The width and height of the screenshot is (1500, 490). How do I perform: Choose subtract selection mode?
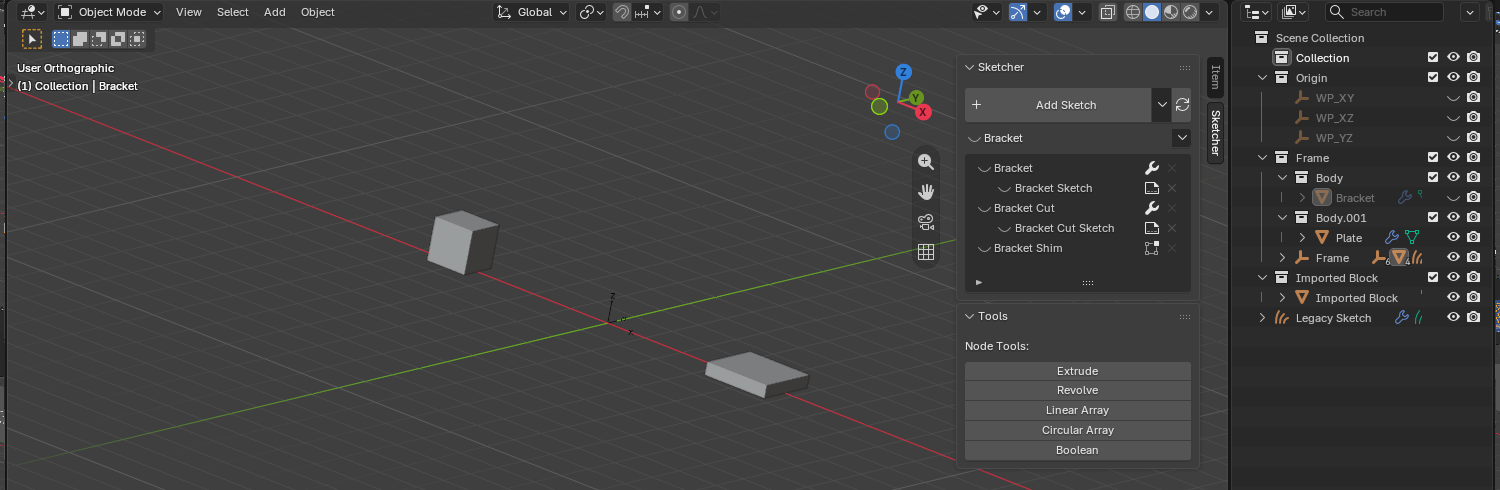99,39
